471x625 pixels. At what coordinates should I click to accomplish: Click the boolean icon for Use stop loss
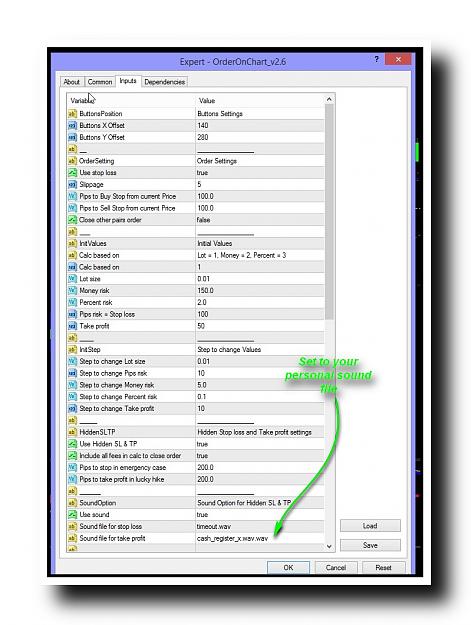coord(72,173)
